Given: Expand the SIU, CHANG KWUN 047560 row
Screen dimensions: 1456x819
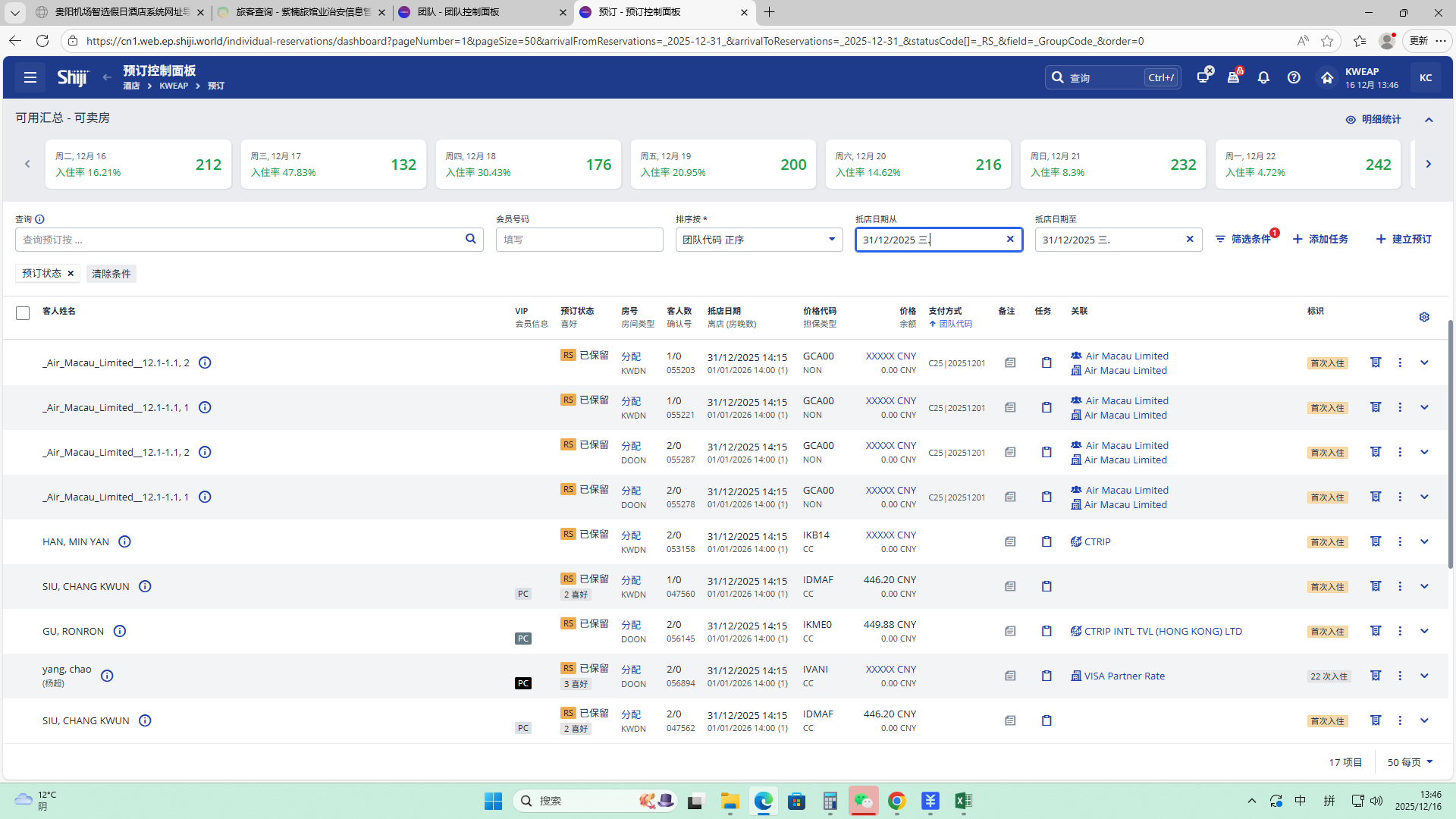Looking at the screenshot, I should point(1424,586).
